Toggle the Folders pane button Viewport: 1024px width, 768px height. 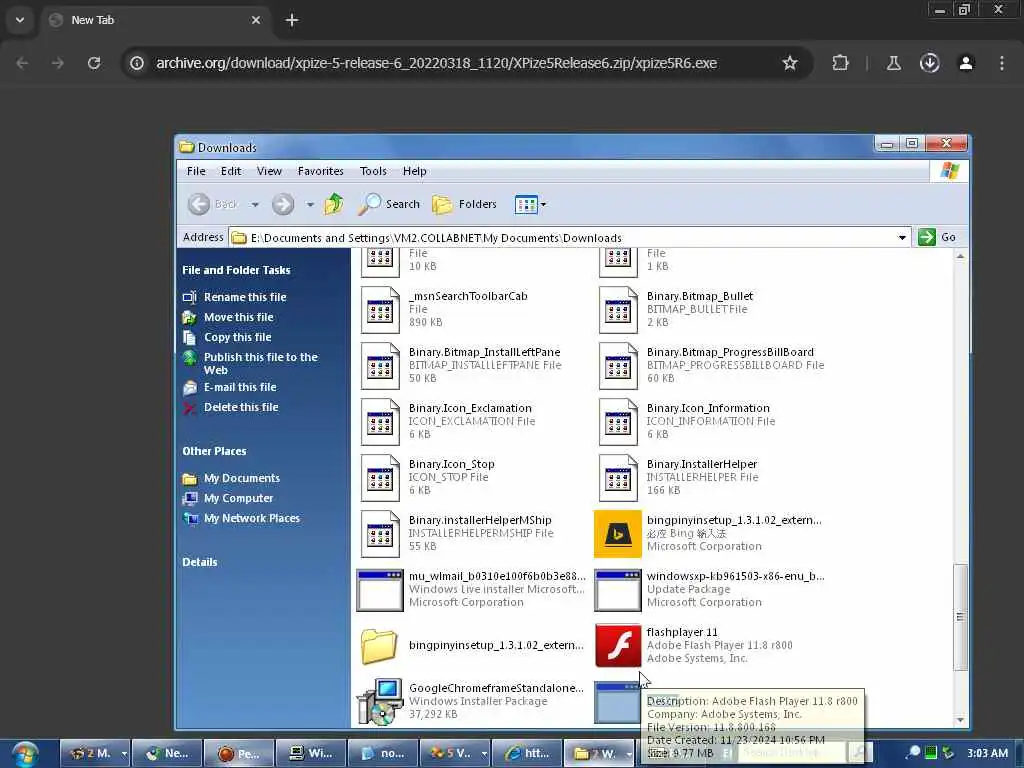click(464, 204)
